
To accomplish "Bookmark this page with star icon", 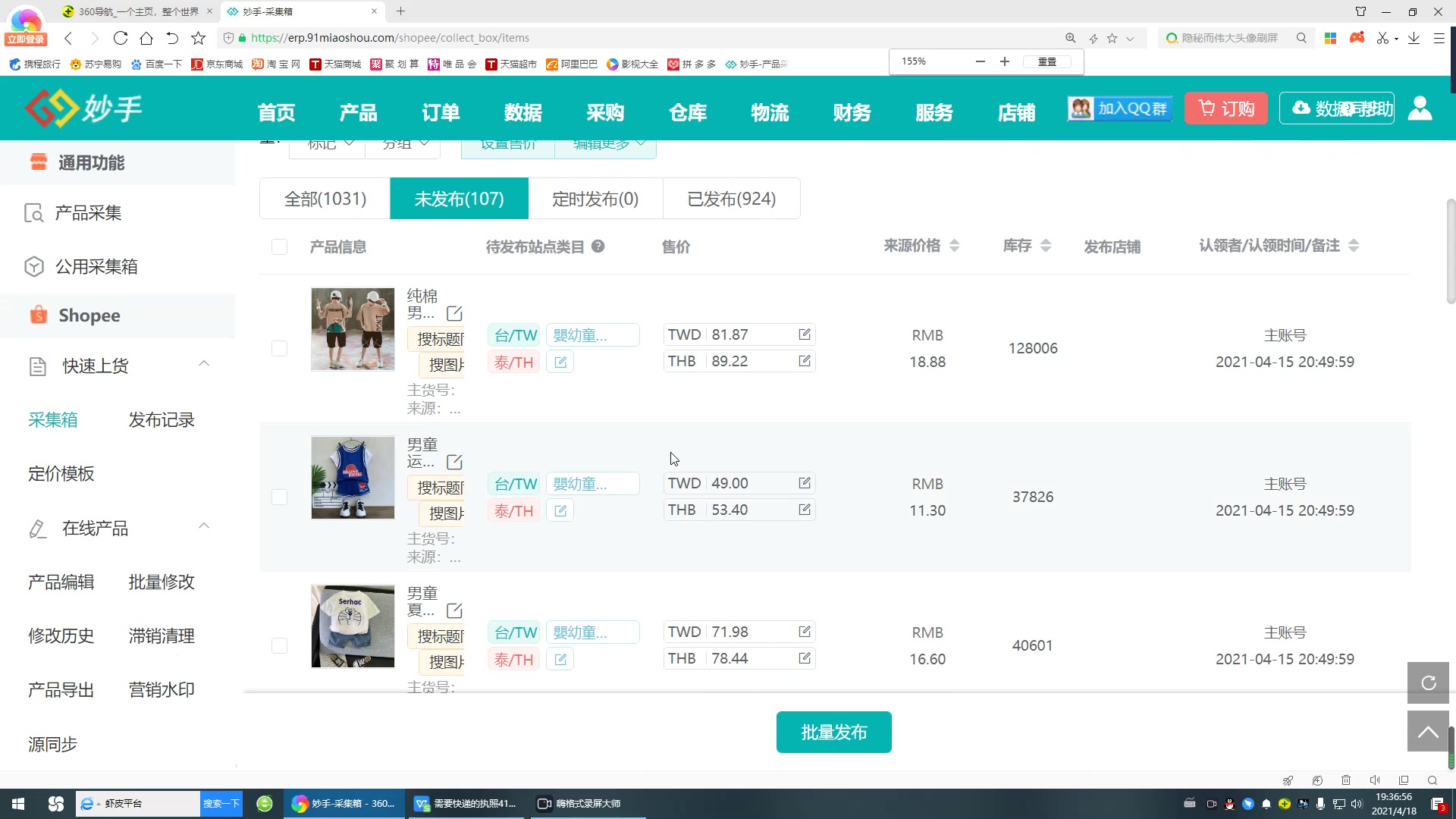I will 198,38.
